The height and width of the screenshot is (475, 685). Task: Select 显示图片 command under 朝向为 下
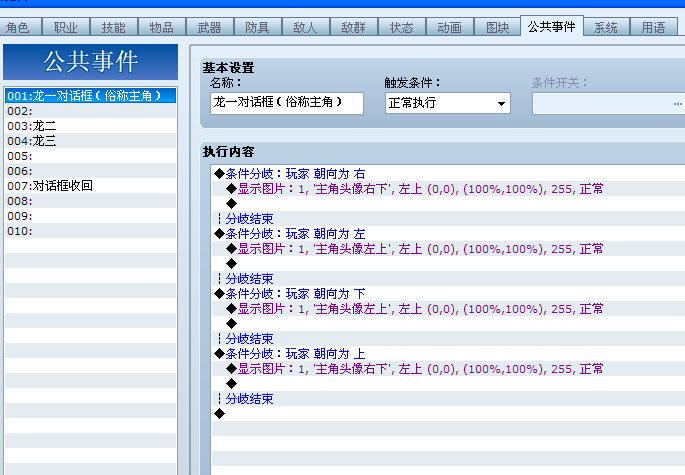[448, 309]
